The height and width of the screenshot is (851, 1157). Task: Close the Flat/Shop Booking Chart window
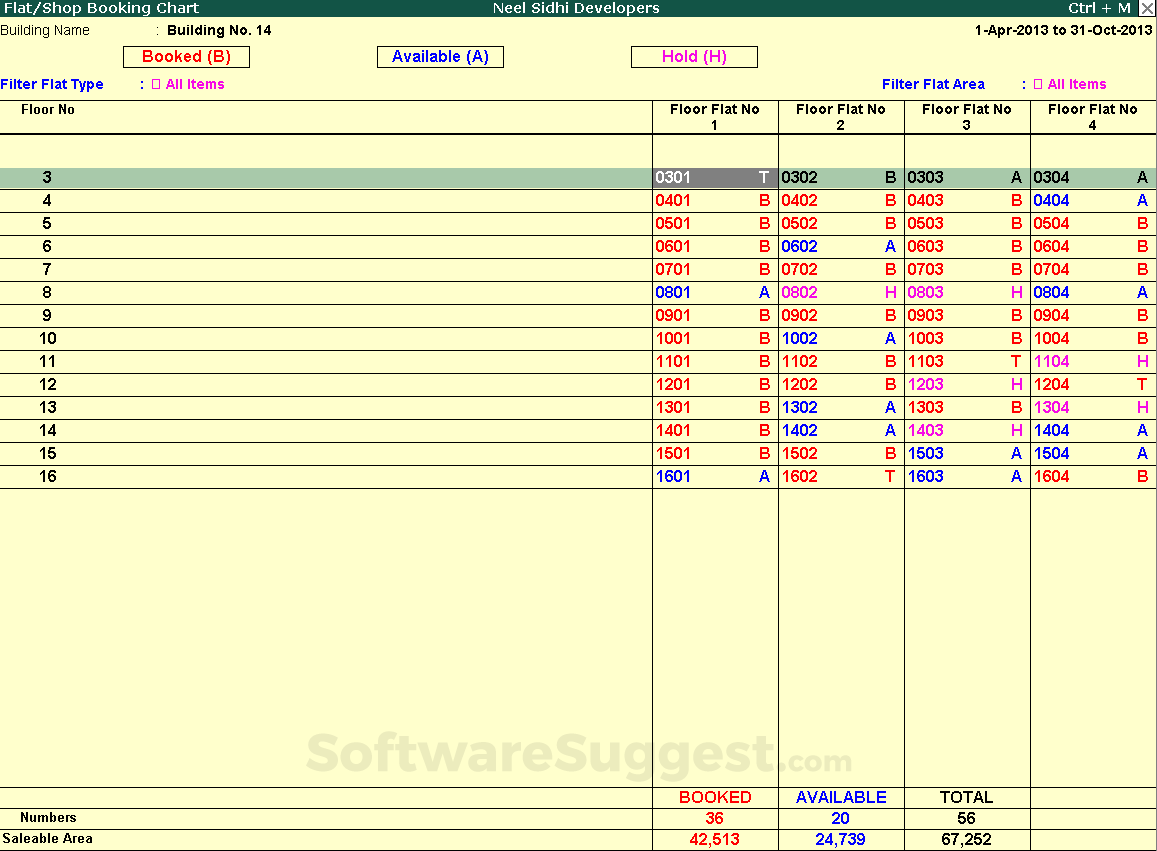coord(1147,8)
